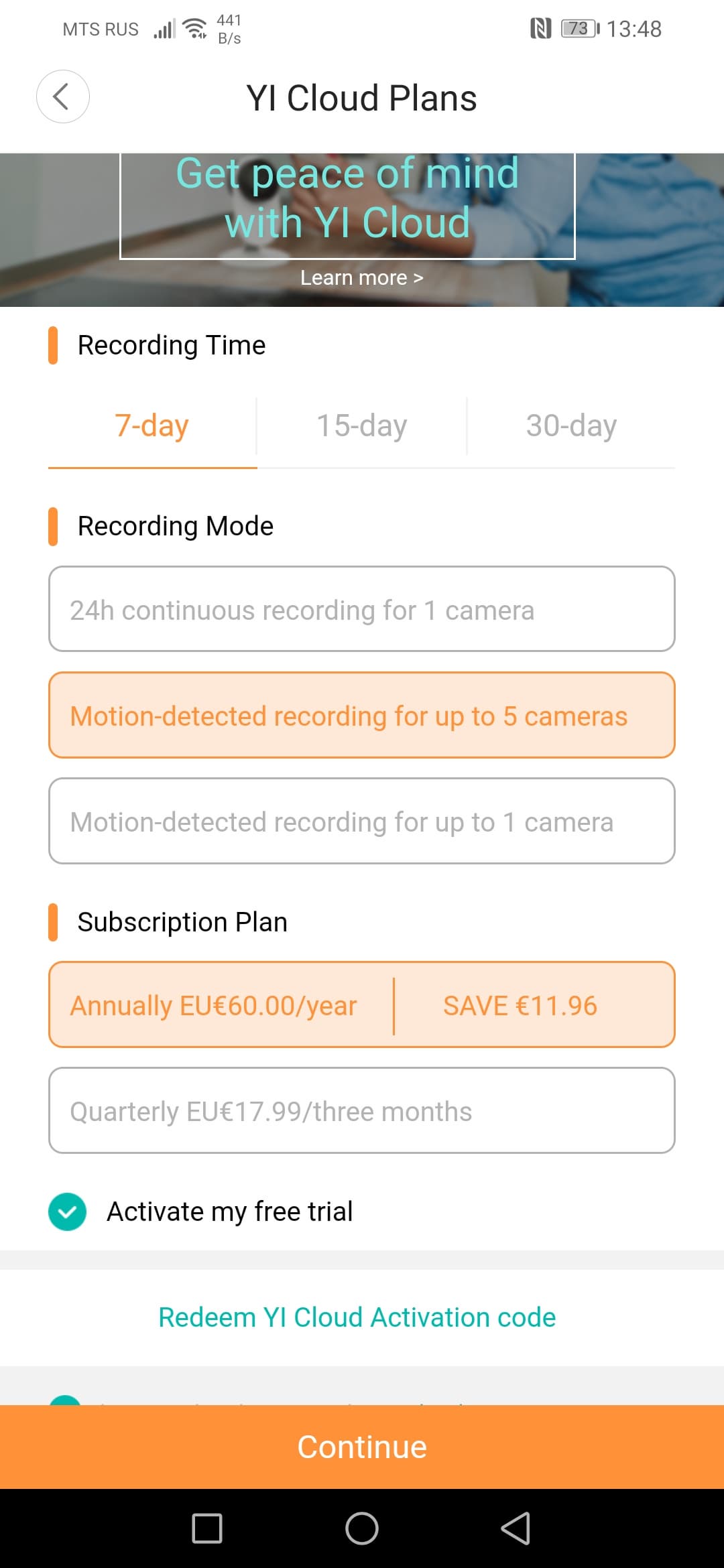Tap the NFC status bar icon
The height and width of the screenshot is (1568, 724).
point(540,29)
